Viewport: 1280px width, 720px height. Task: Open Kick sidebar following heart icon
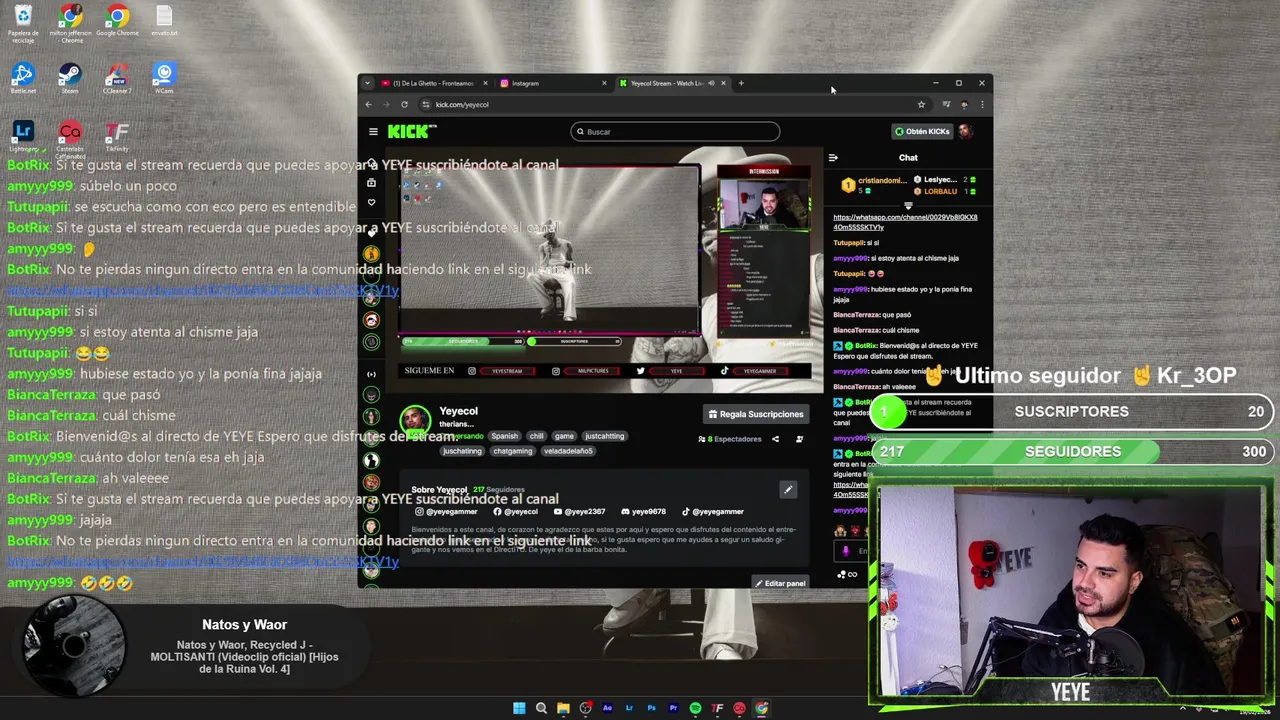[372, 202]
